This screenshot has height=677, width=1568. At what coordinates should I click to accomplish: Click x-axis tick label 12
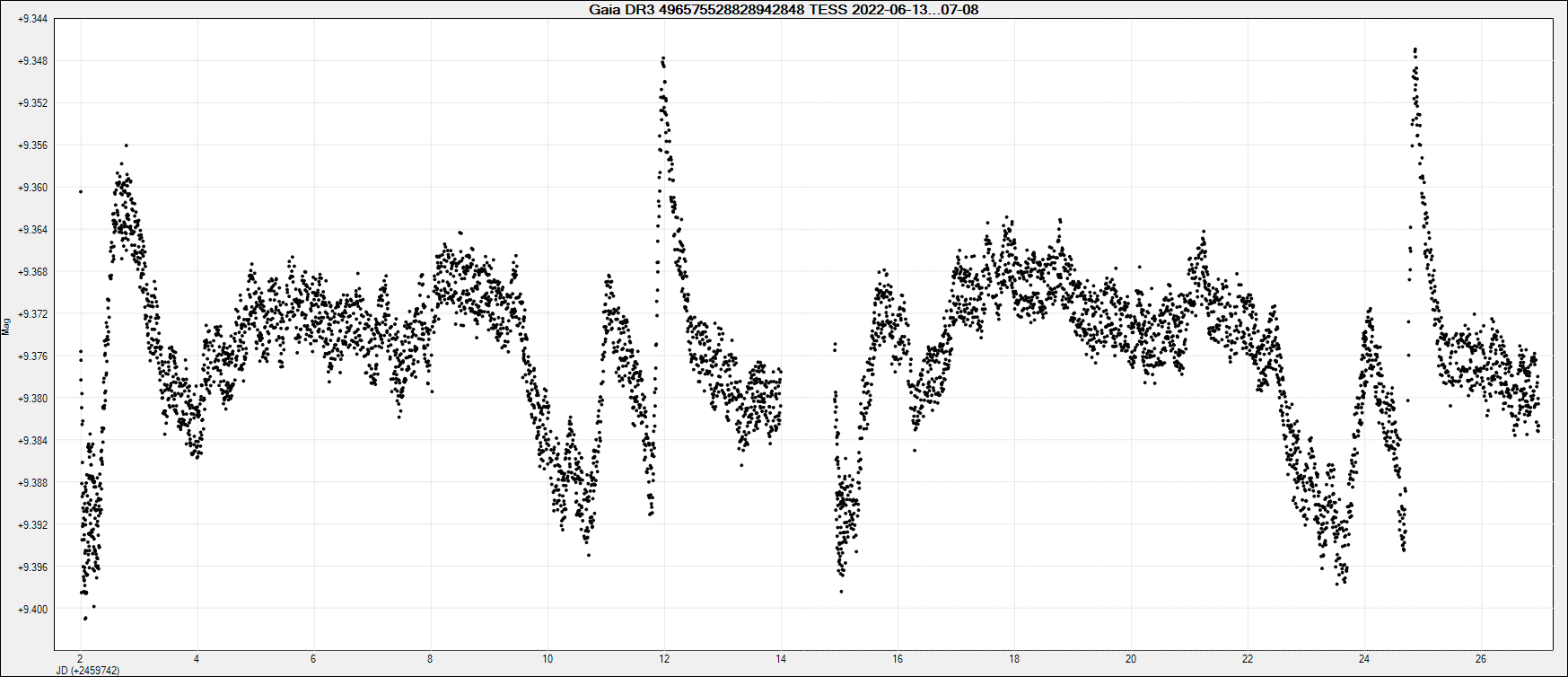pos(664,659)
